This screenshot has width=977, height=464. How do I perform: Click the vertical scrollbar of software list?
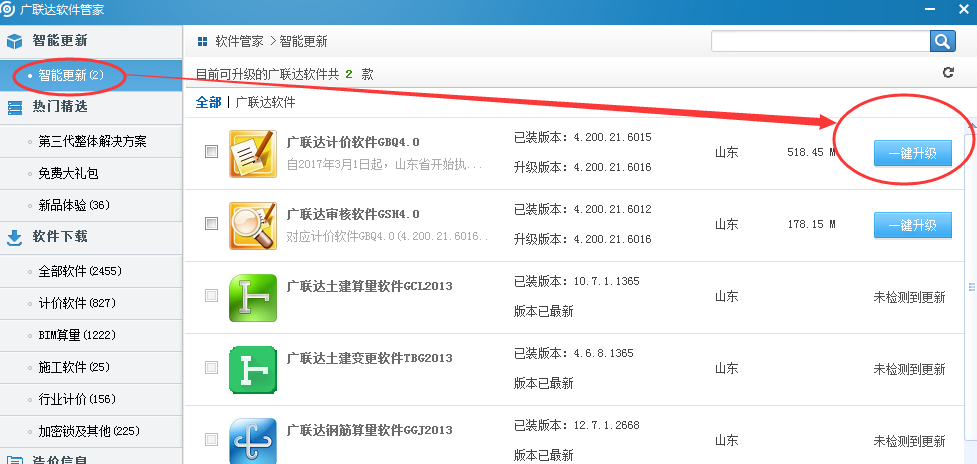pos(971,286)
